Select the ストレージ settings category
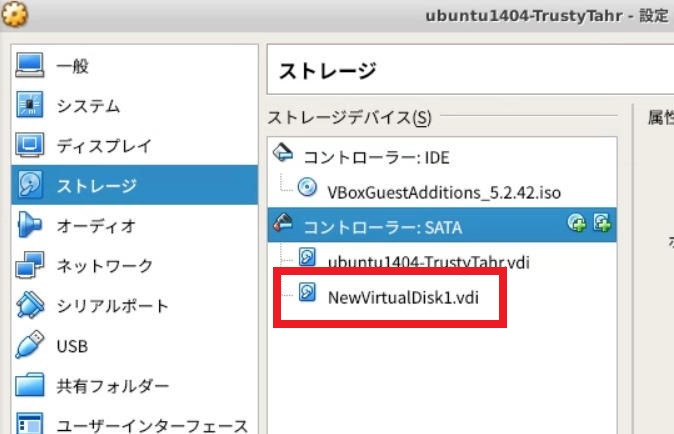This screenshot has width=674, height=434. (135, 185)
